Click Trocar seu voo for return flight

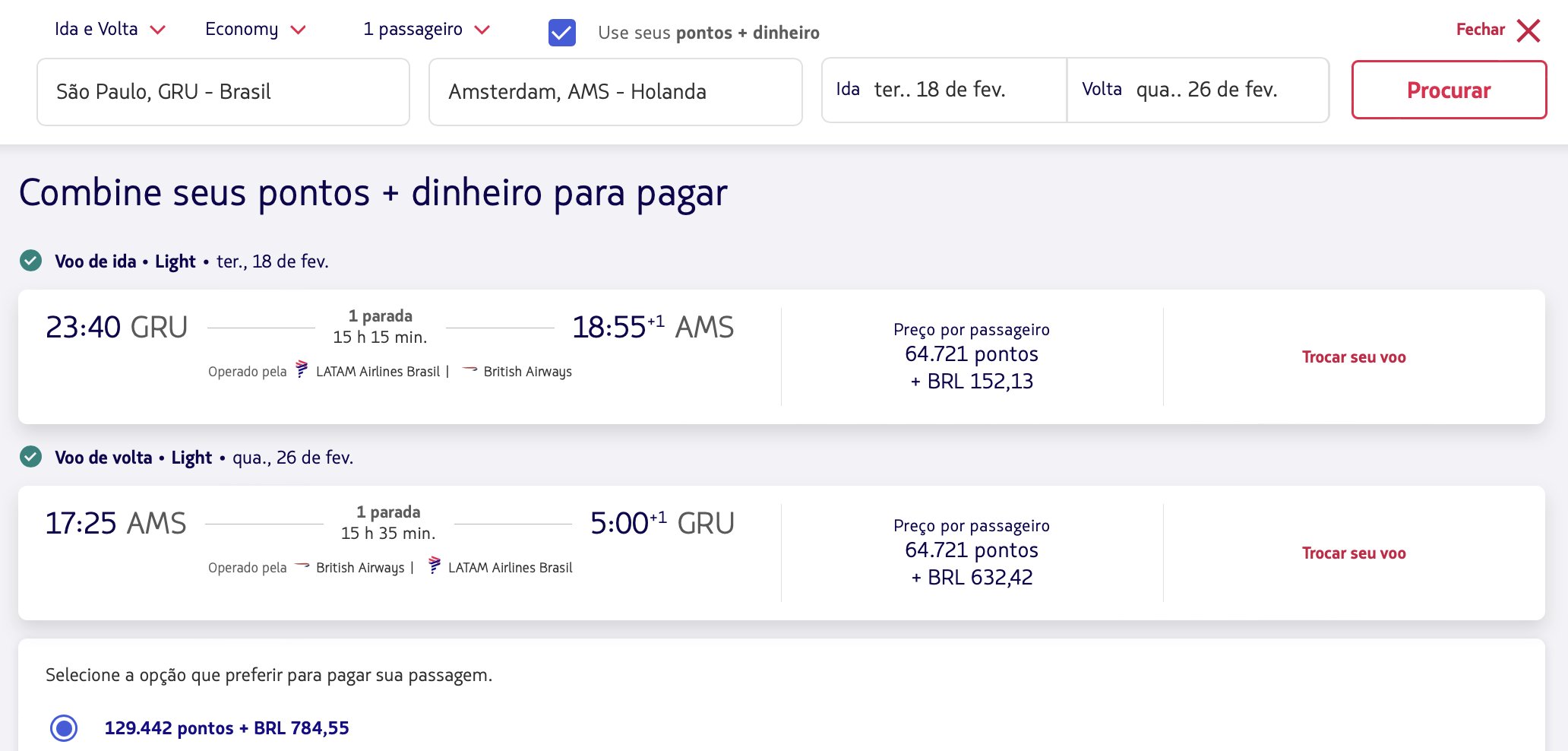point(1353,553)
